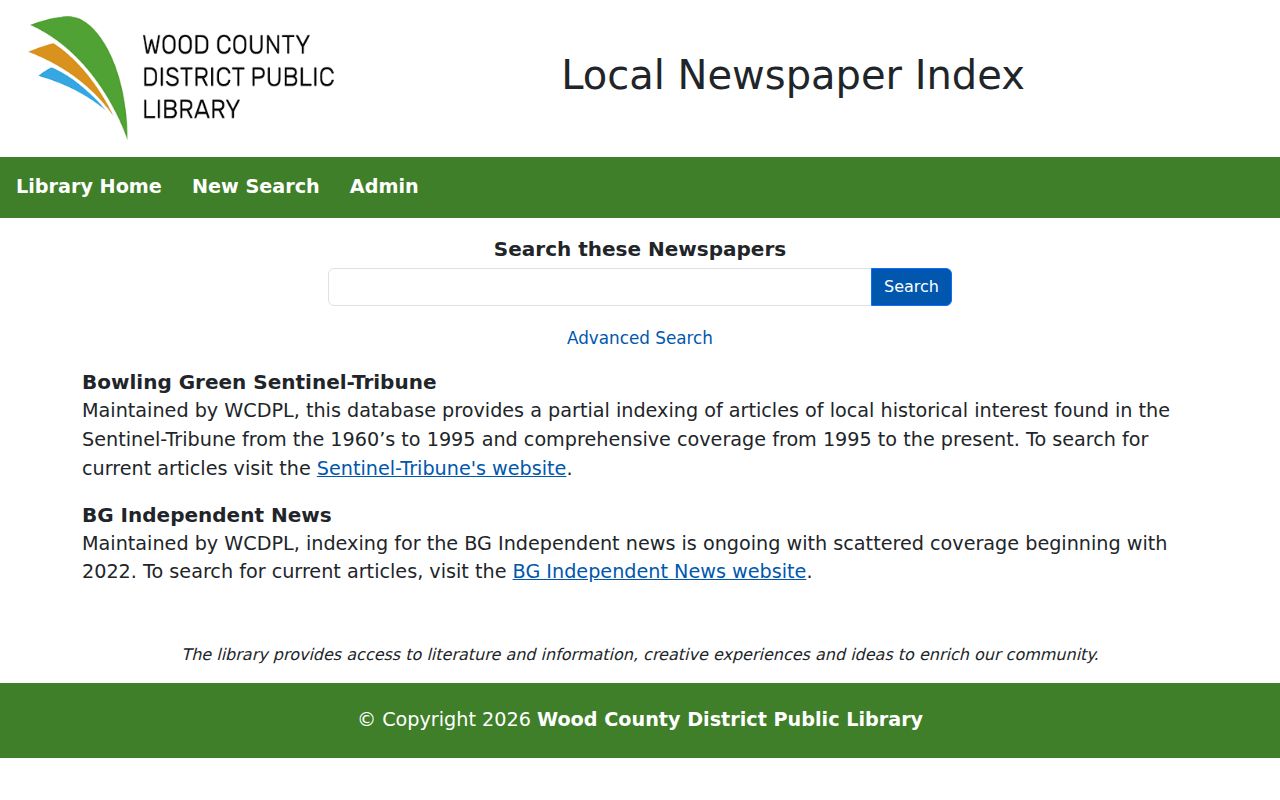Open Library Home in the green navbar
Viewport: 1280px width, 800px height.
[89, 187]
